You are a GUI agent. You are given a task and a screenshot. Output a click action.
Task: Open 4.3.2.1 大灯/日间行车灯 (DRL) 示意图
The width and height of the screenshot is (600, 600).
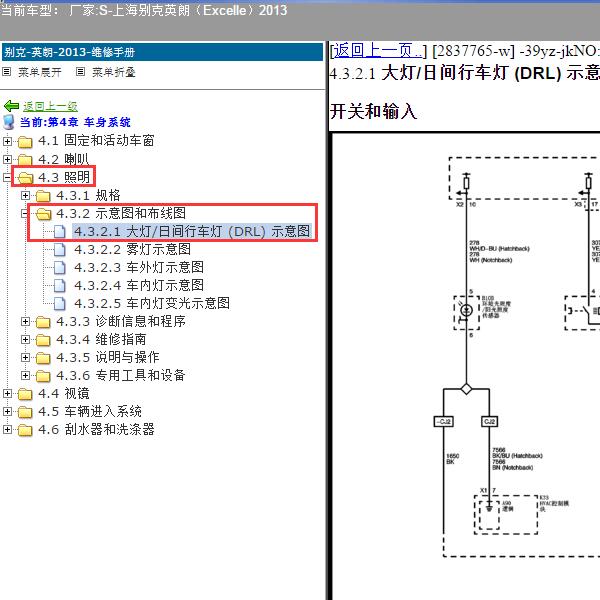(x=192, y=231)
